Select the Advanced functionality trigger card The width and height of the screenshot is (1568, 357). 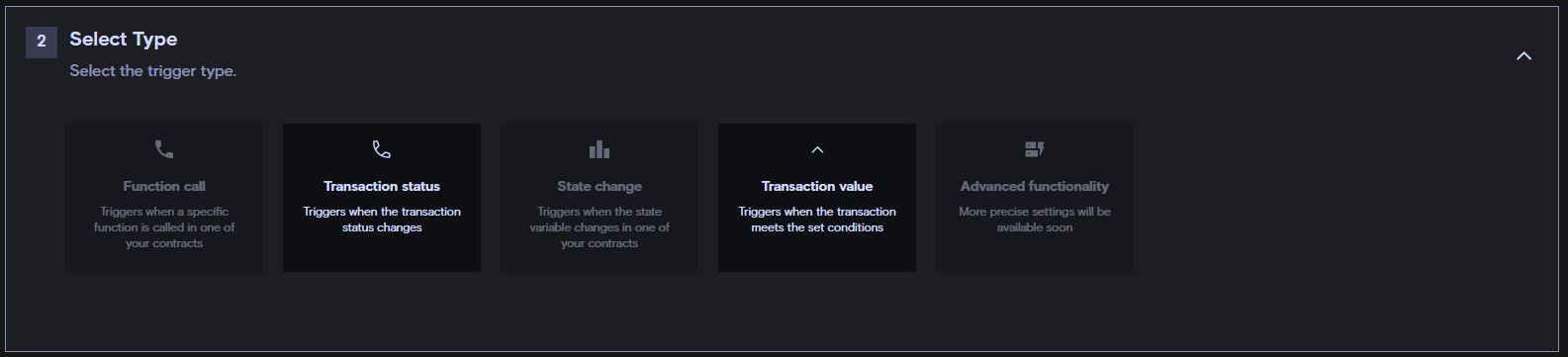click(x=1035, y=198)
